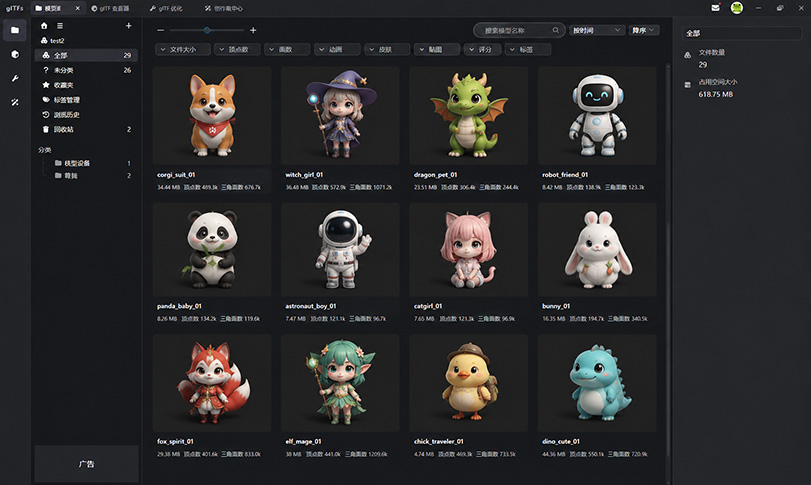Close the 模型库 tab
Screen dimensions: 811x485
[78, 8]
